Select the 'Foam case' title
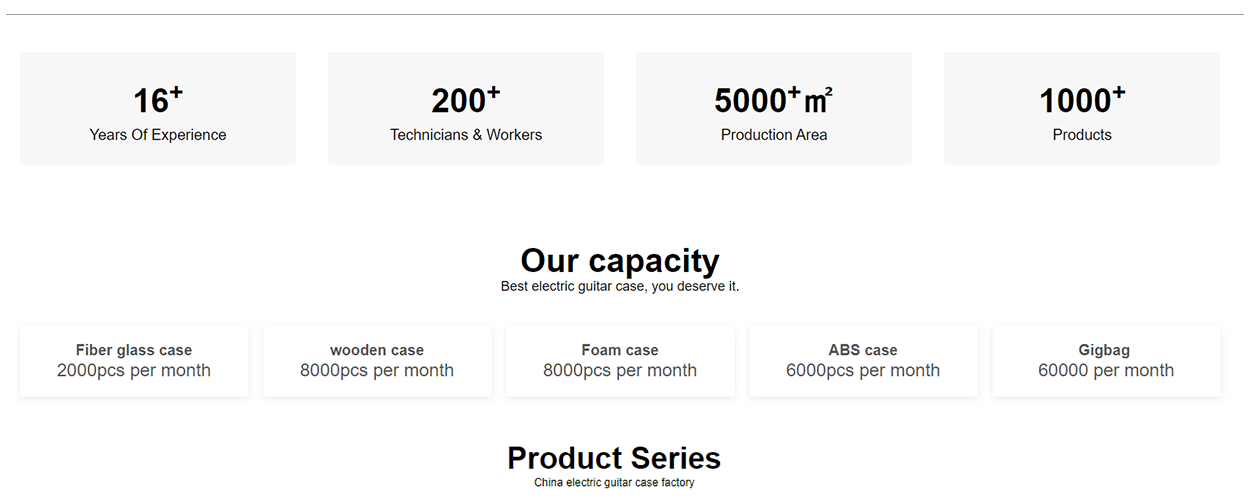Viewport: 1250px width, 499px height. coord(620,350)
